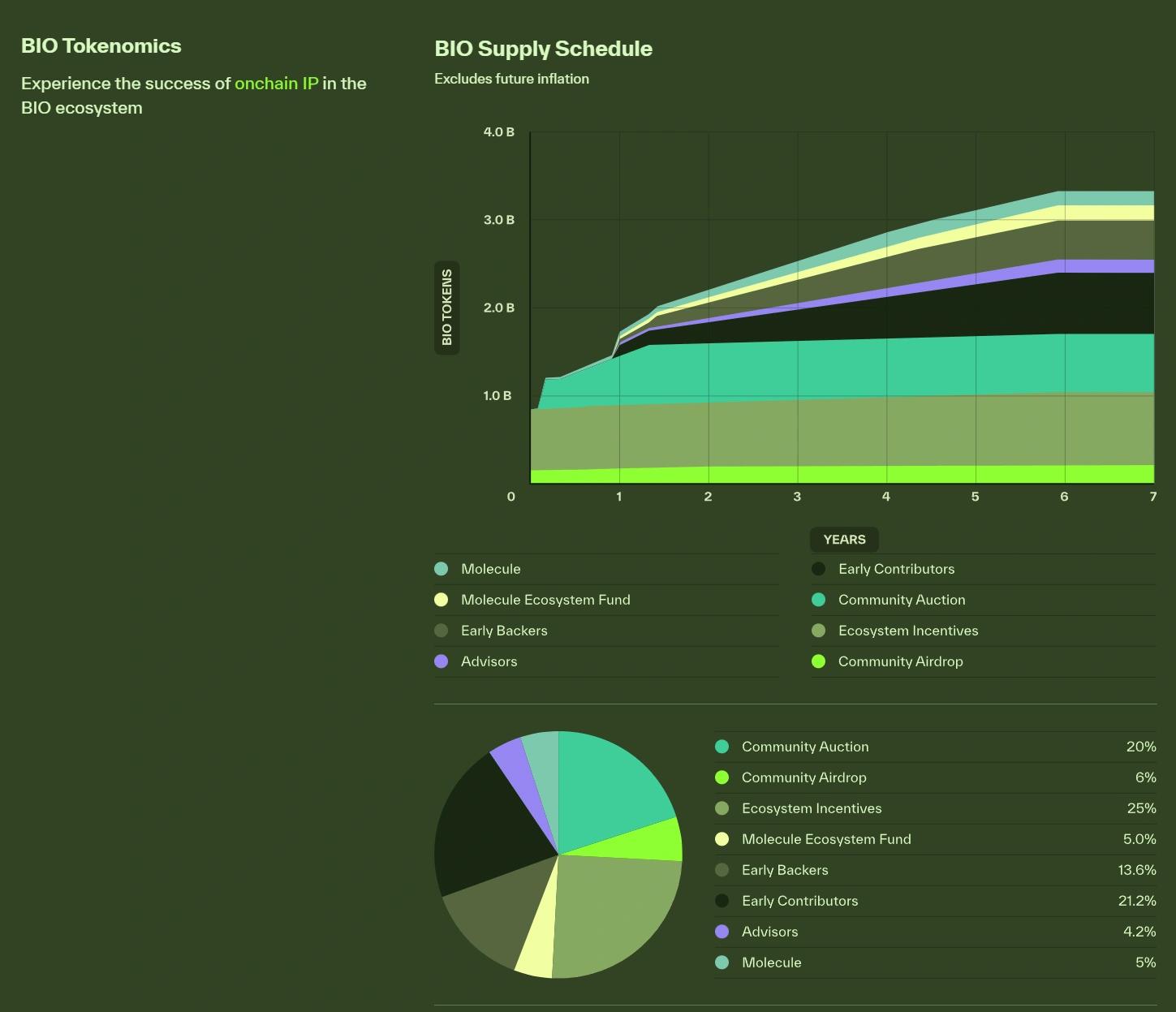The width and height of the screenshot is (1176, 1012).
Task: Select Early Backers label in supply schedule legend
Action: tap(504, 631)
